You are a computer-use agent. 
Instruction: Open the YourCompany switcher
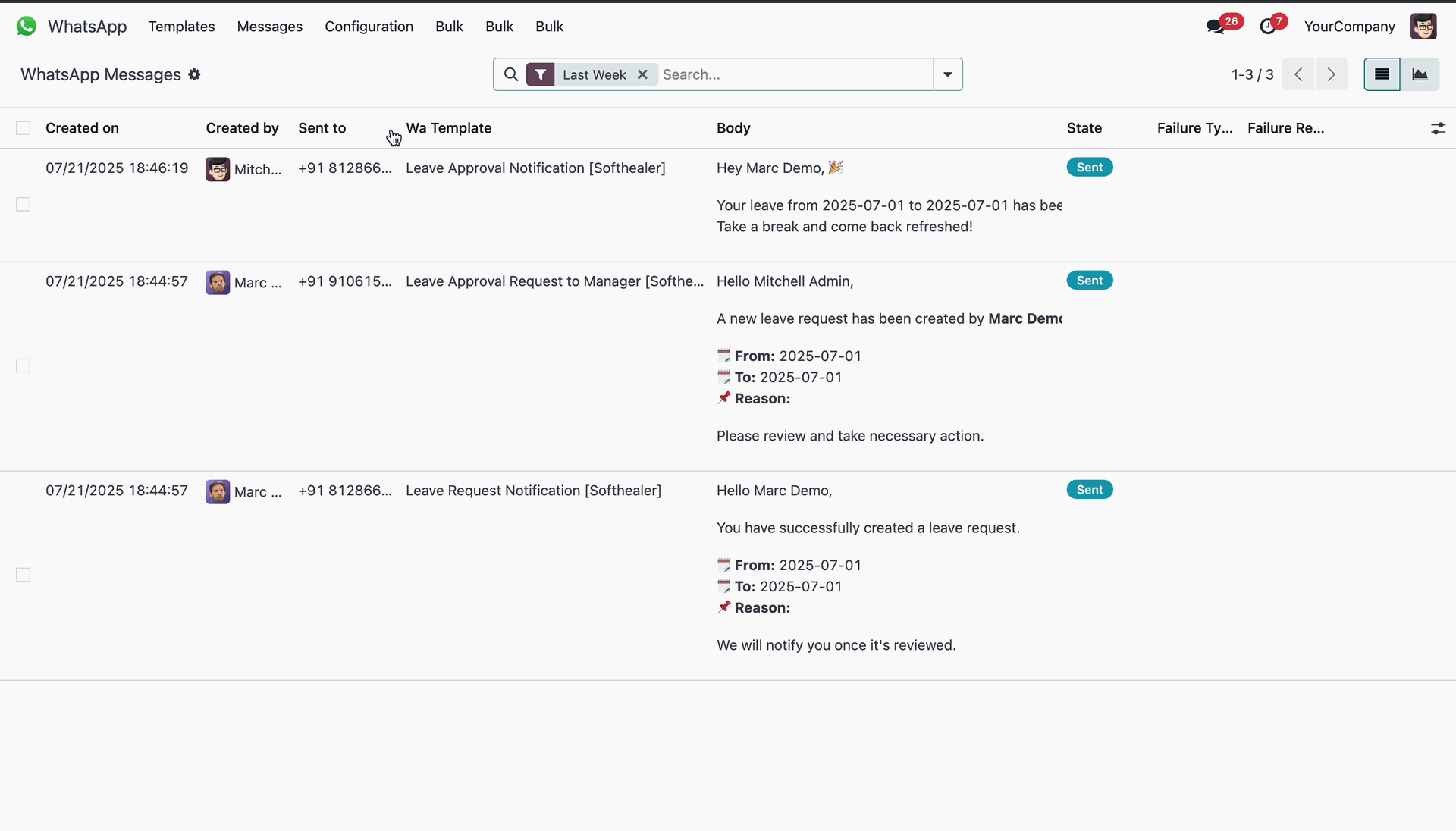pyautogui.click(x=1349, y=27)
